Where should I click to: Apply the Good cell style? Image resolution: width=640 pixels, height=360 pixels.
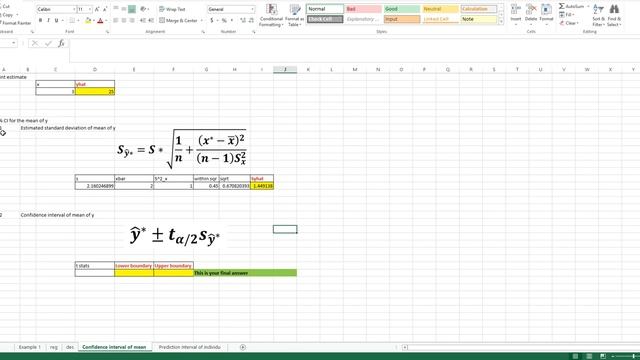[402, 9]
